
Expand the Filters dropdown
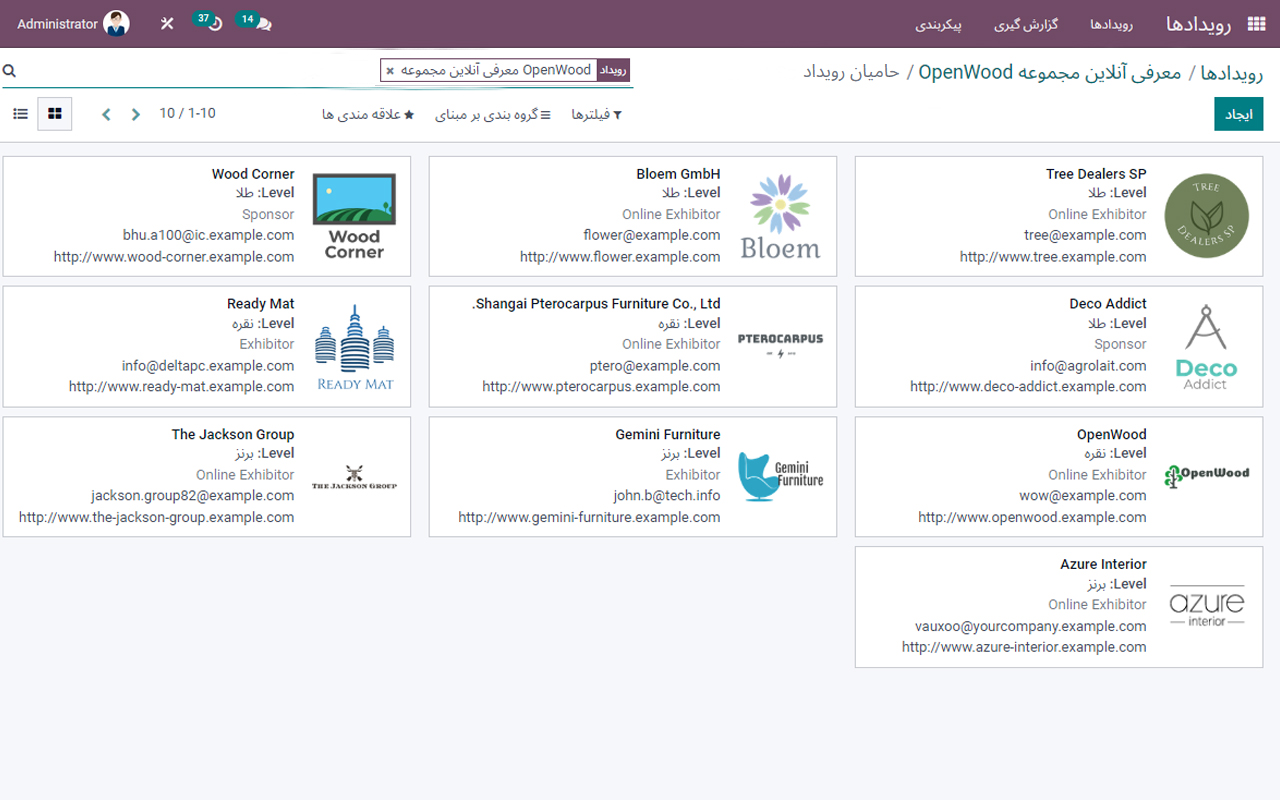(597, 115)
